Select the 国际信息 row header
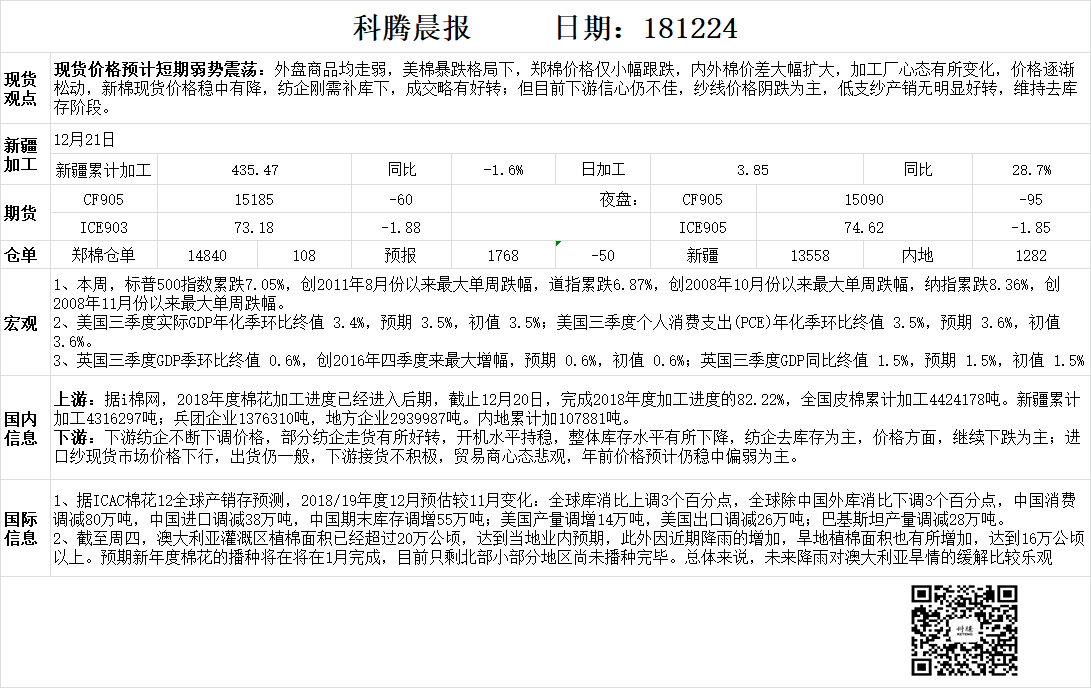 pos(21,527)
